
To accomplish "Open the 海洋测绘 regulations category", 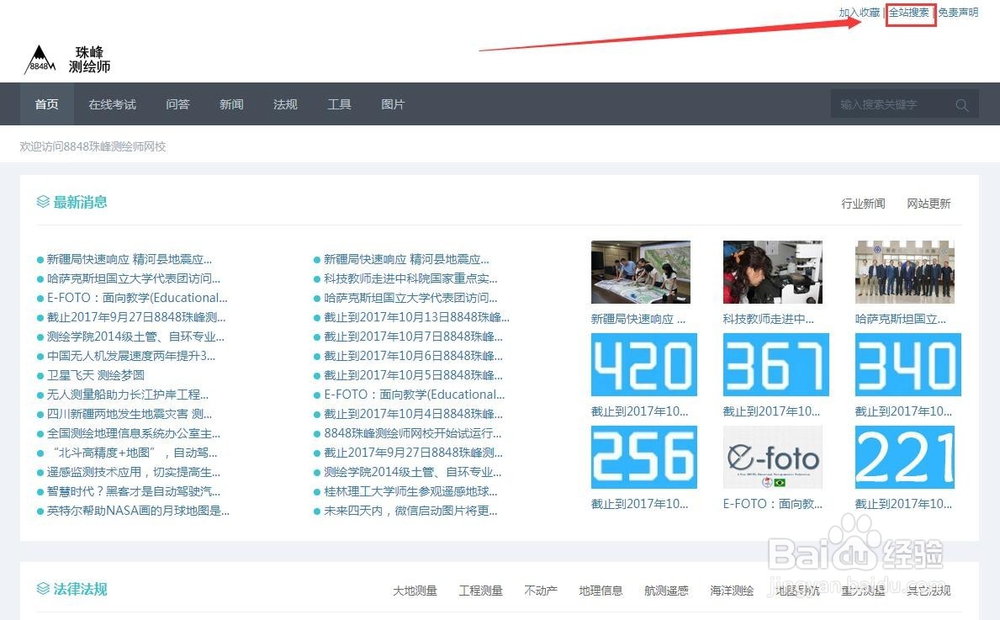I will (733, 590).
